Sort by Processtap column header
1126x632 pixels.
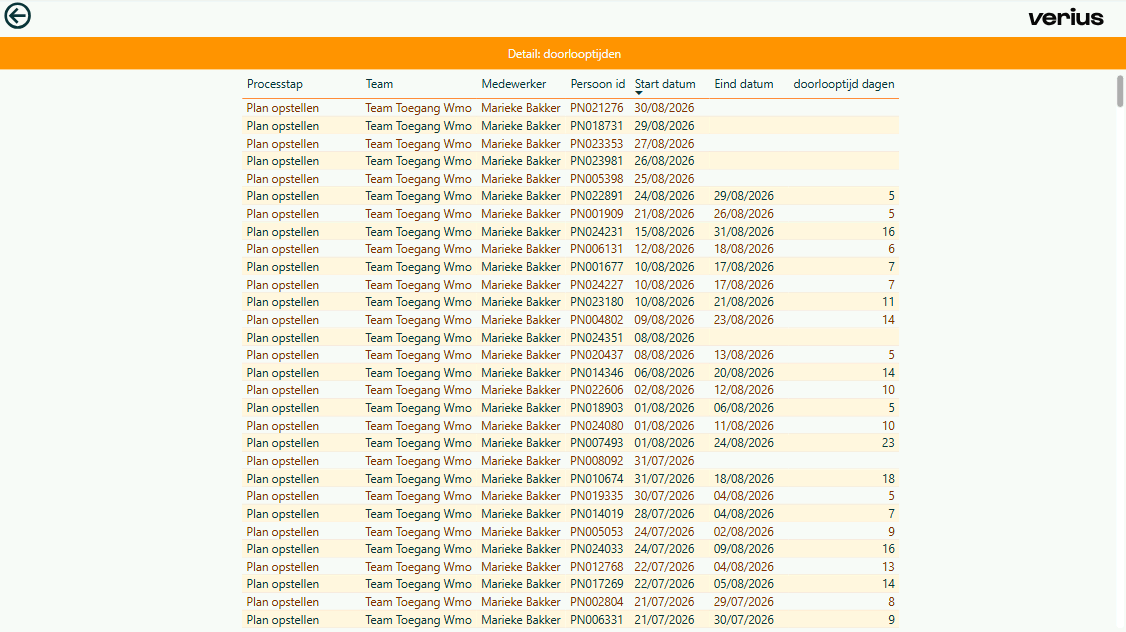click(274, 84)
